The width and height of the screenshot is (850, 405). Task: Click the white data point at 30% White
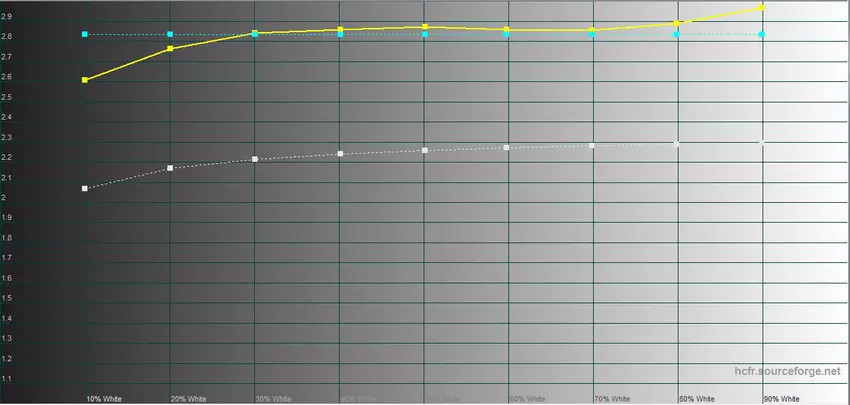click(255, 159)
